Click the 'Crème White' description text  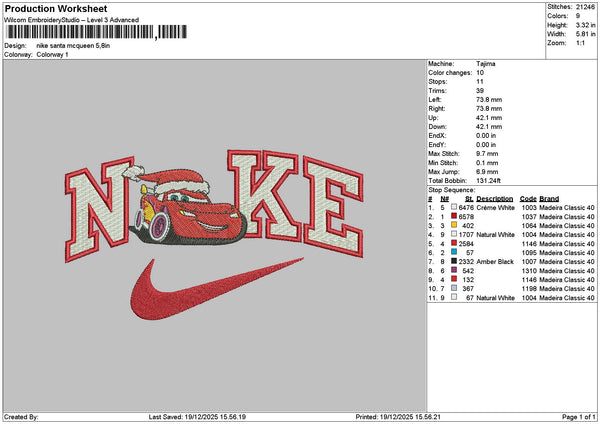coord(494,208)
